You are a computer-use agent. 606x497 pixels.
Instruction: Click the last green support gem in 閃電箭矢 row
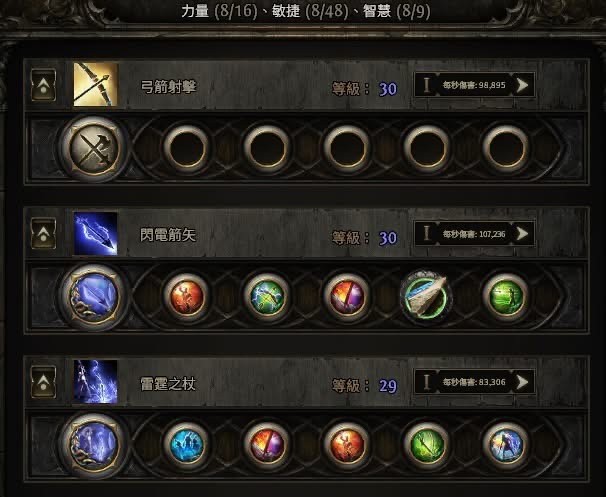click(506, 297)
